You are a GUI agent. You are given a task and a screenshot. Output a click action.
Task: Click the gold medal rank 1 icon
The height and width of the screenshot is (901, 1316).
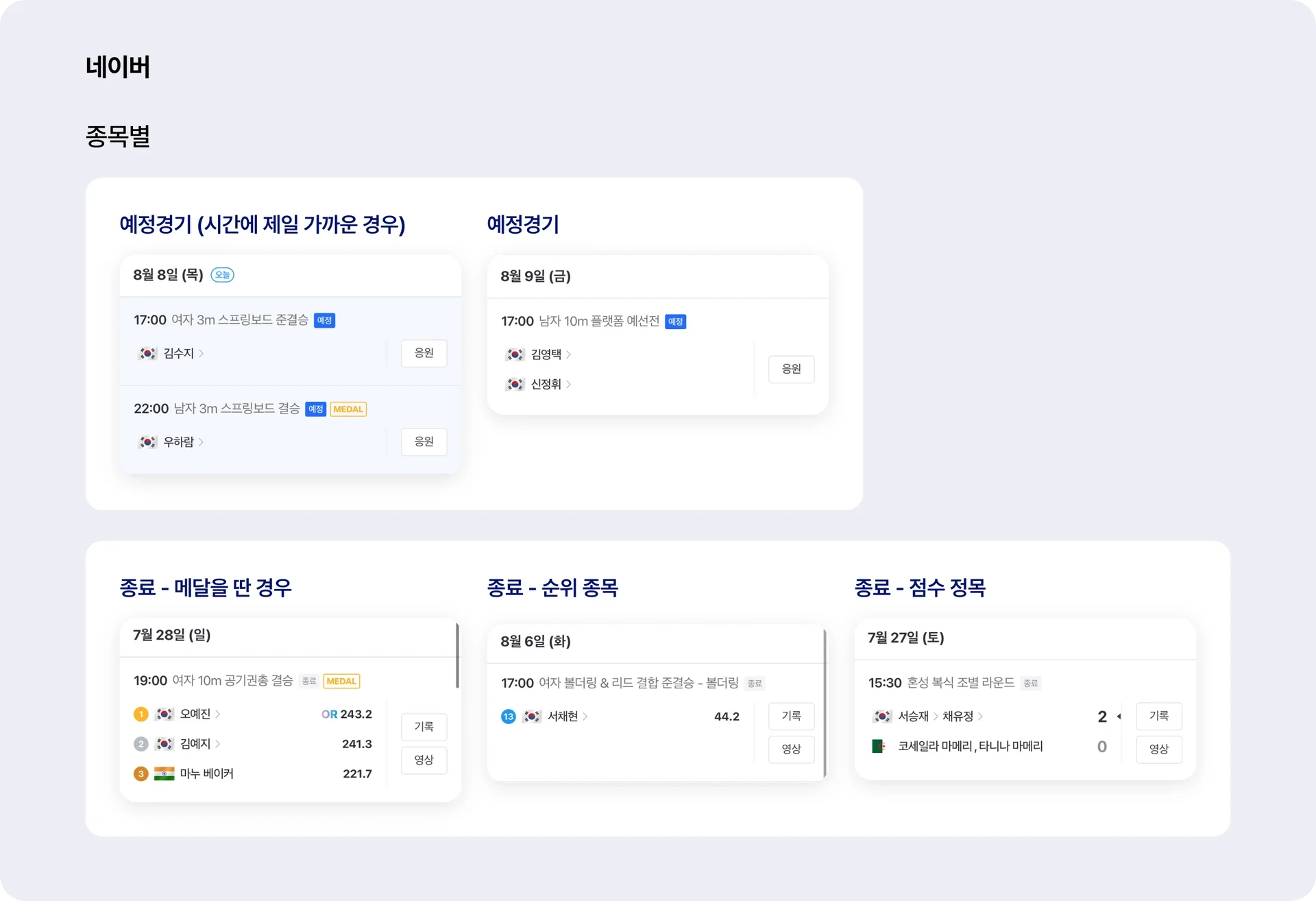click(x=141, y=714)
